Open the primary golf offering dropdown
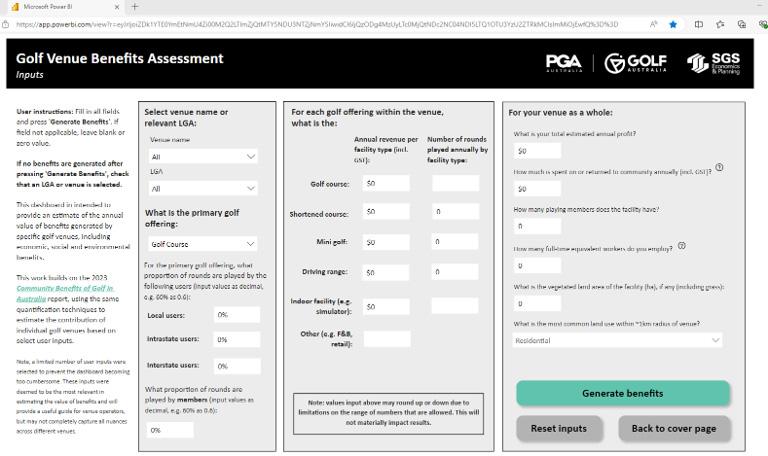The width and height of the screenshot is (768, 456). (203, 244)
